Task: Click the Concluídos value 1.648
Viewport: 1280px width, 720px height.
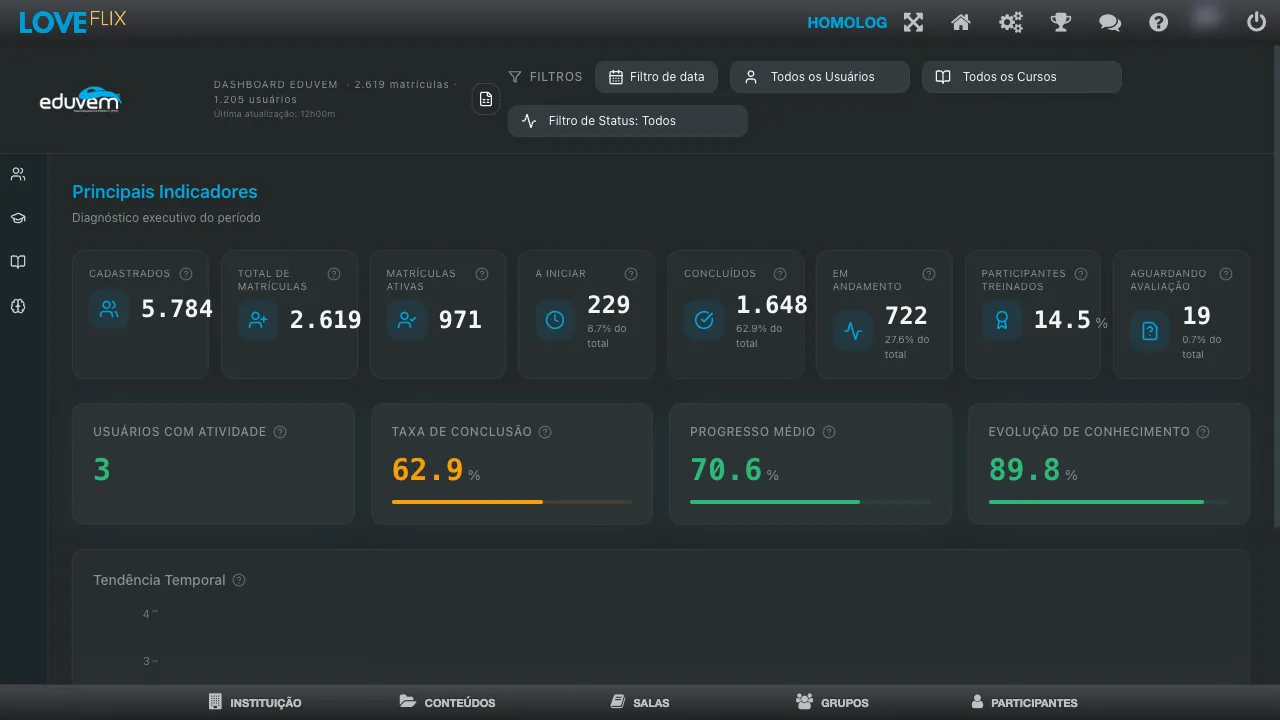Action: [772, 305]
